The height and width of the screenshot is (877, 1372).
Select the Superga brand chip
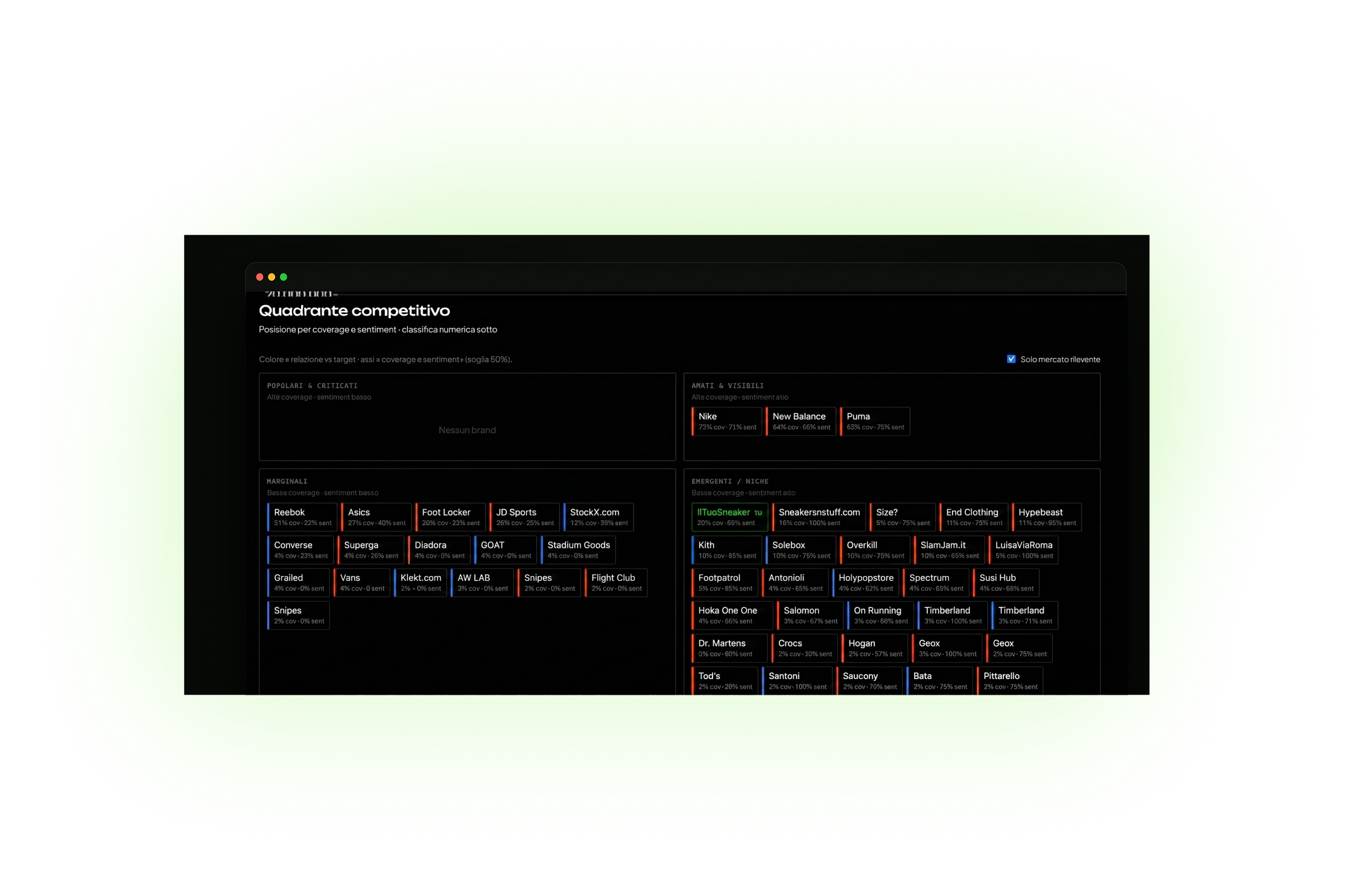click(x=370, y=550)
